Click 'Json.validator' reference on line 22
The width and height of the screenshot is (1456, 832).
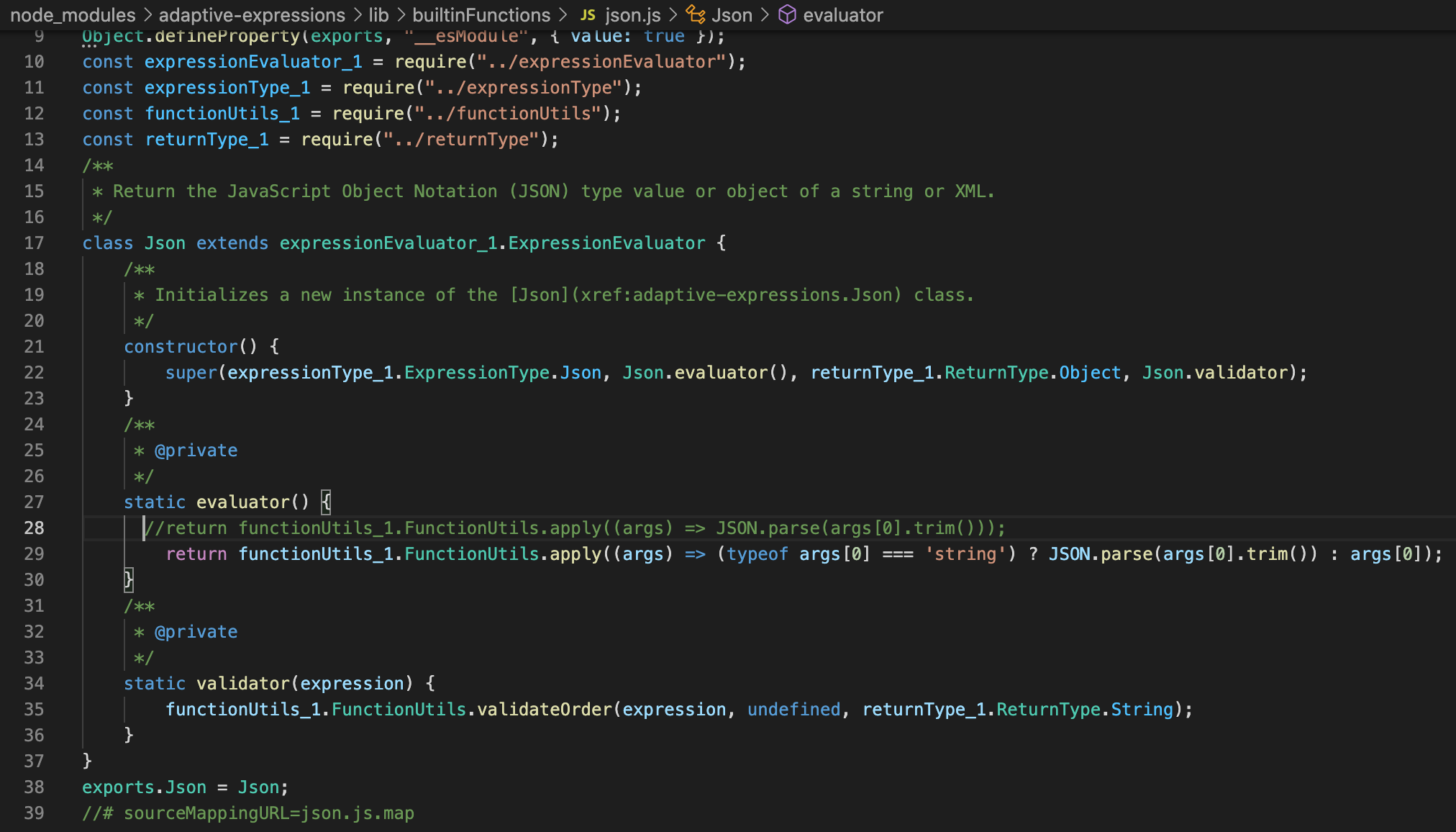(1215, 373)
